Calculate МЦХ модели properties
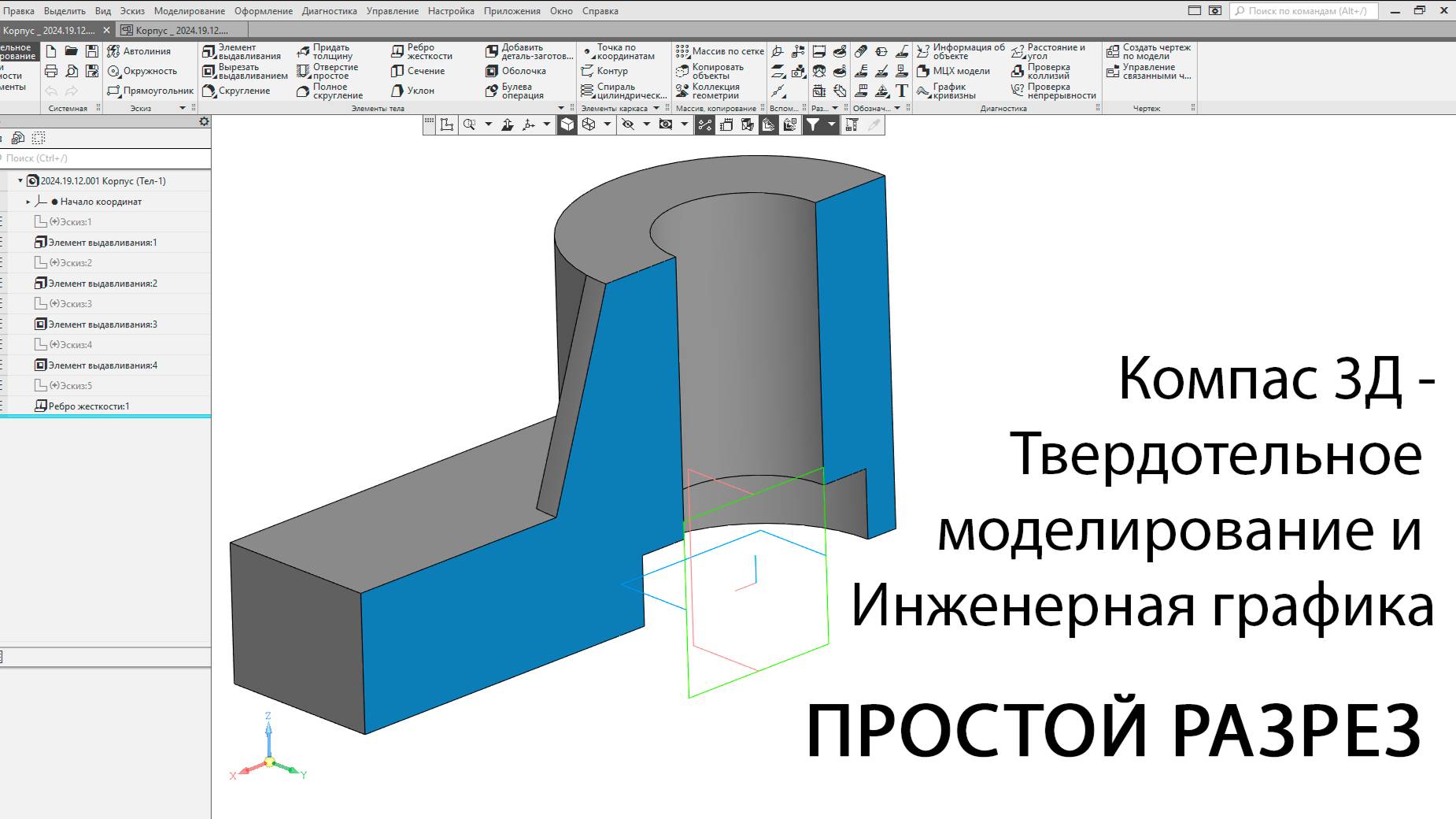This screenshot has width=1456, height=819. click(954, 71)
